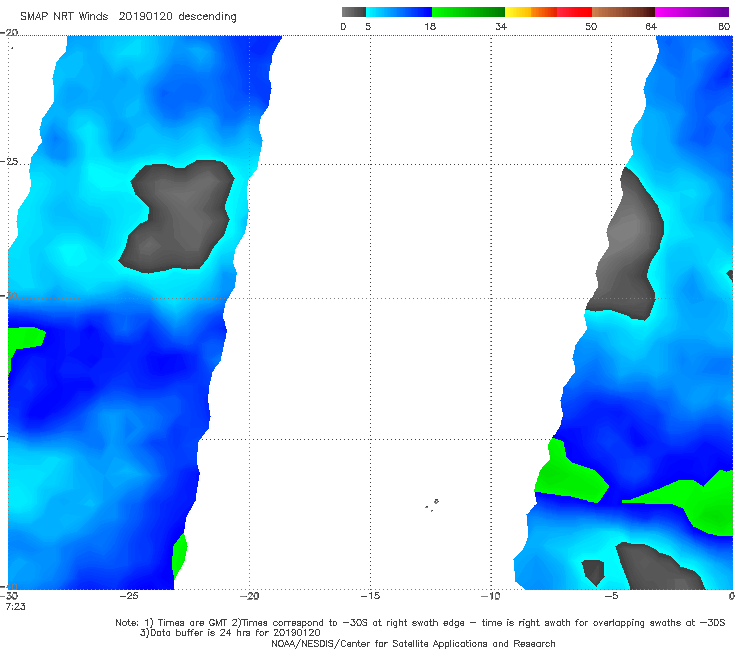740x650 pixels.
Task: Click the swath time label '7:23'
Action: [16, 606]
